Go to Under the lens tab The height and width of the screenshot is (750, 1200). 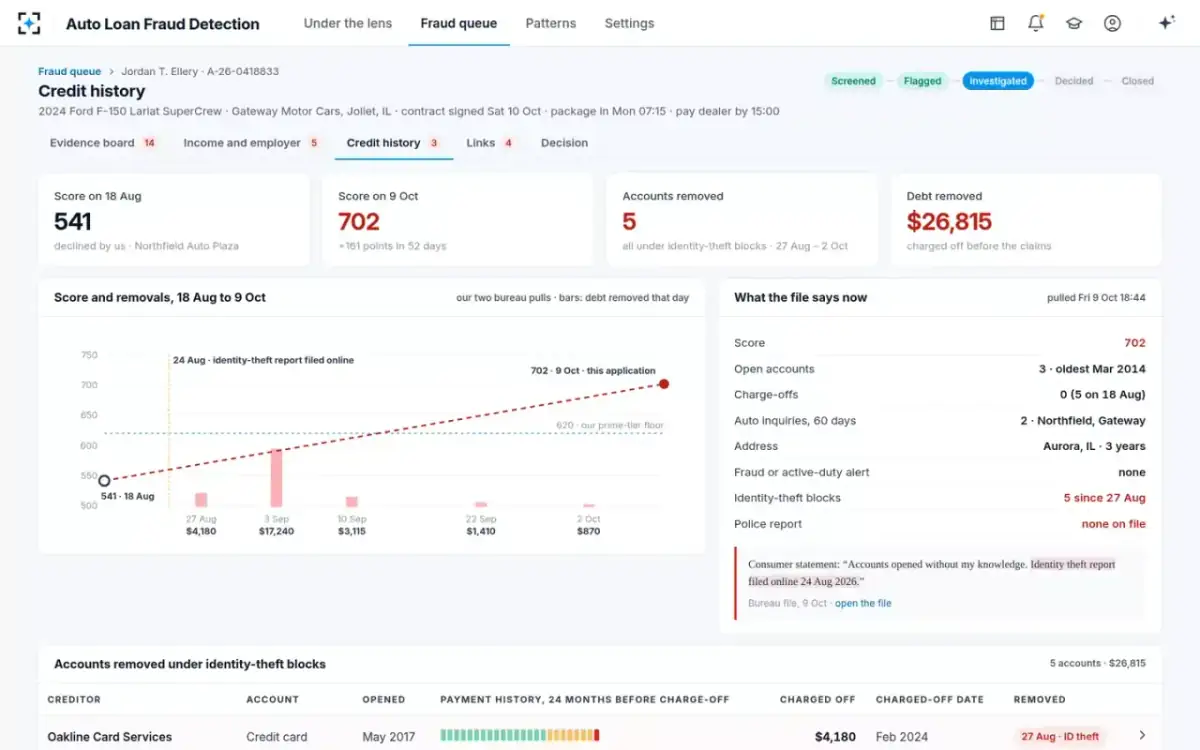click(x=348, y=23)
